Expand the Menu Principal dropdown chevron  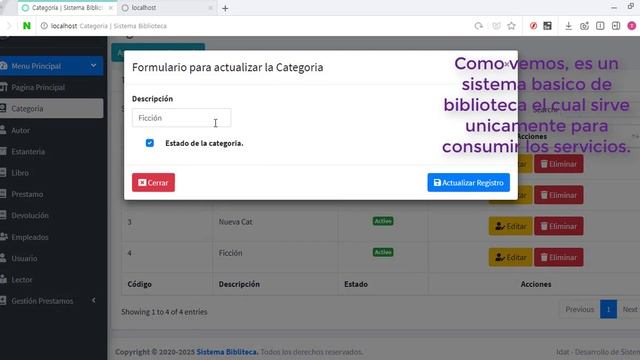tap(93, 65)
